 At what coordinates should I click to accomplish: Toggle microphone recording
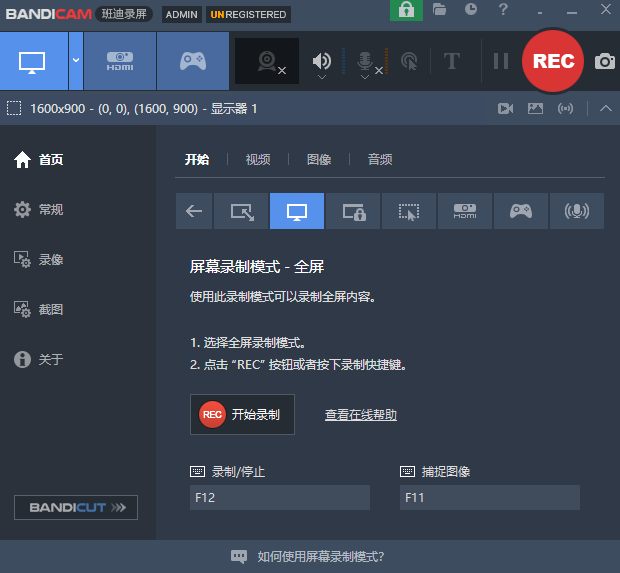coord(365,61)
